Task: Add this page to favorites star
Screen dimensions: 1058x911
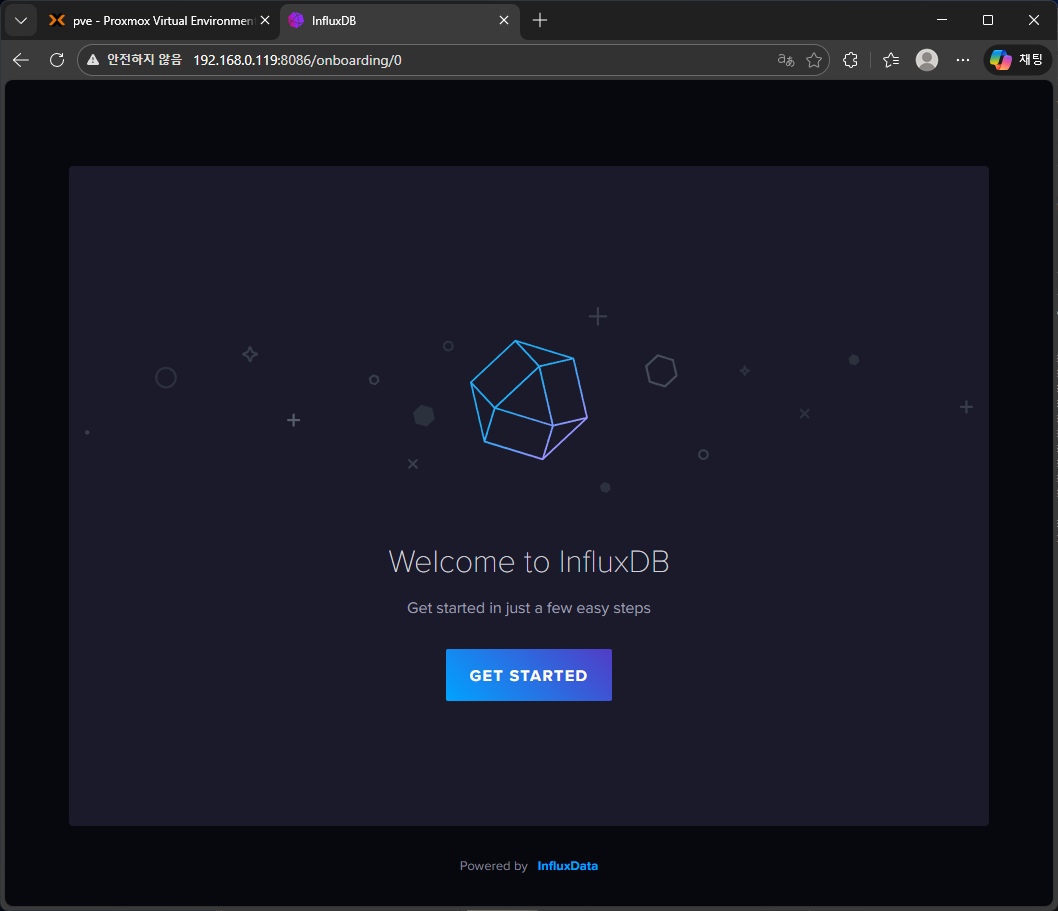Action: tap(814, 60)
